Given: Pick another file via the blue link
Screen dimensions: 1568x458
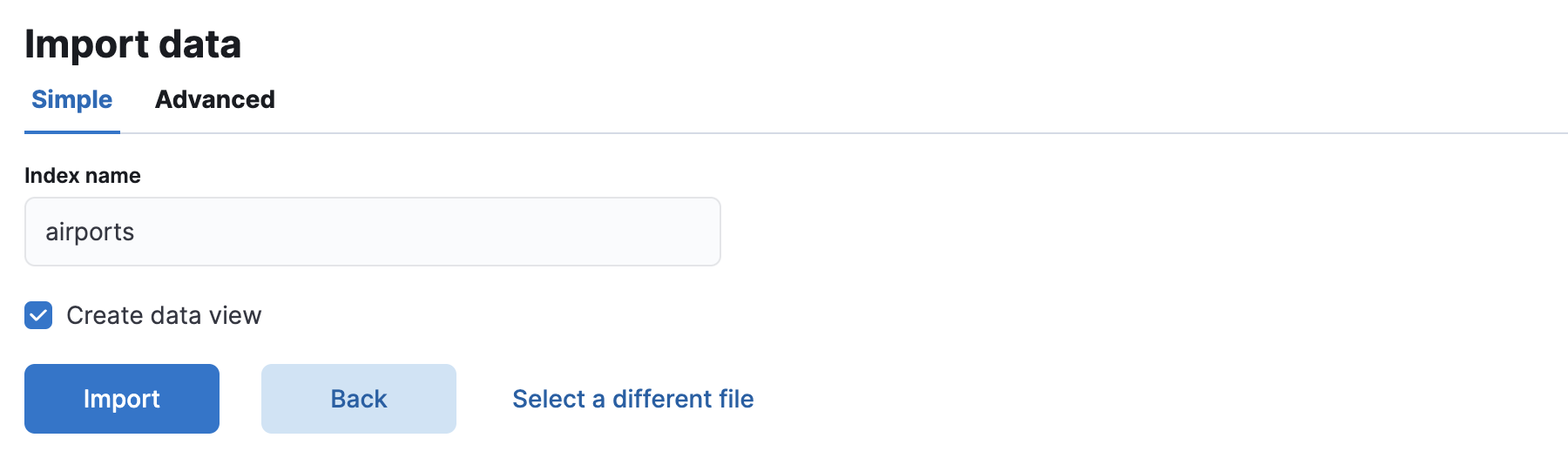Looking at the screenshot, I should [633, 399].
